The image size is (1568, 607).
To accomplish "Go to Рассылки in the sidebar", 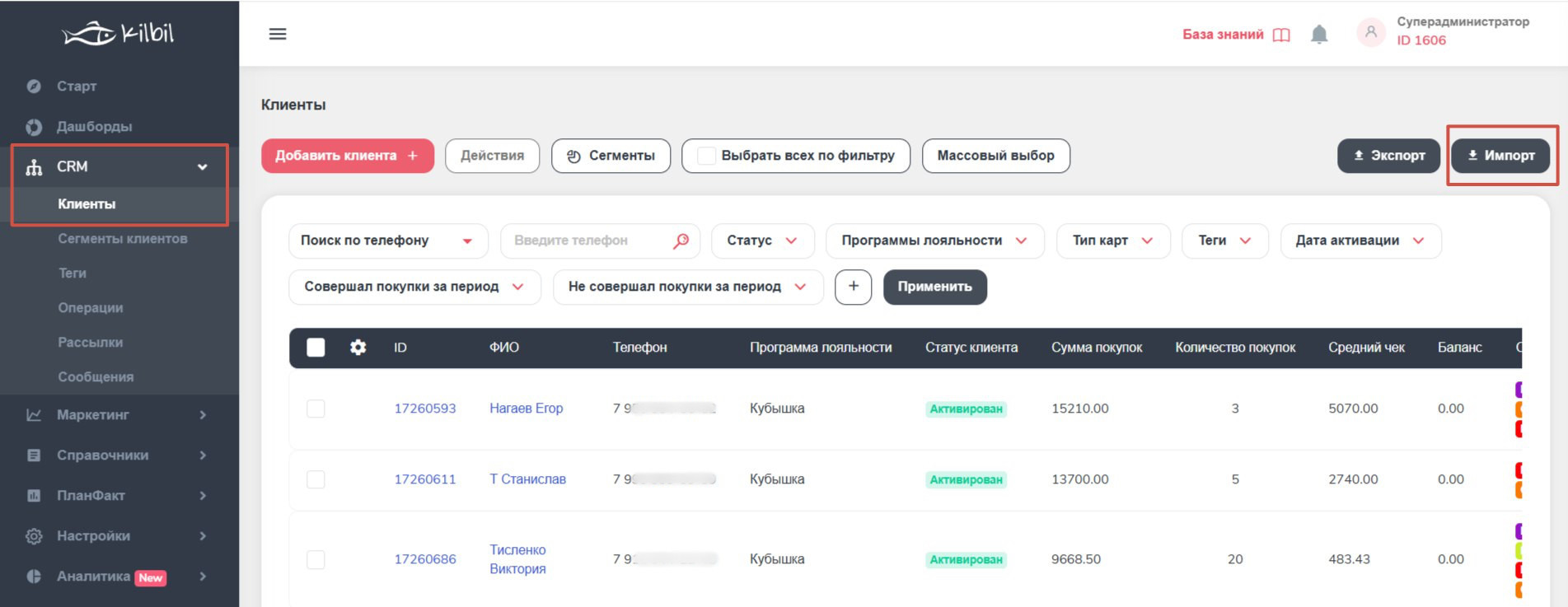I will coord(91,343).
